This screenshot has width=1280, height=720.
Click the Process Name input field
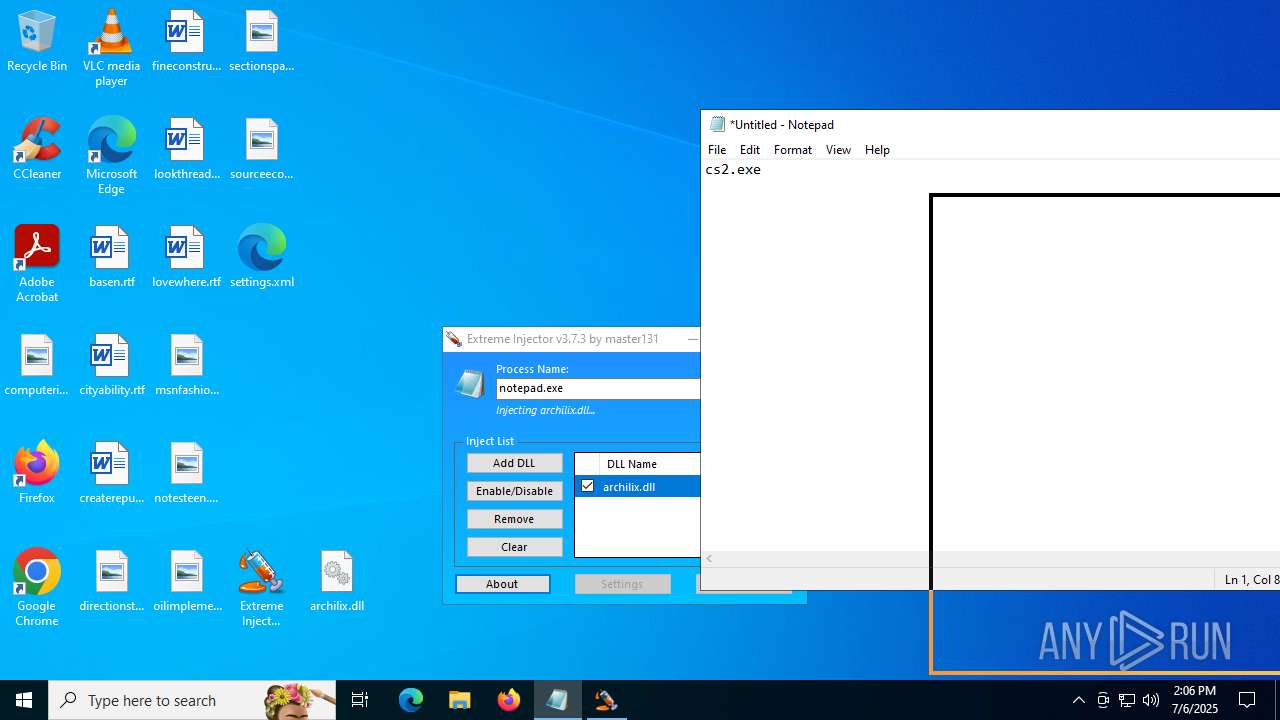[598, 388]
